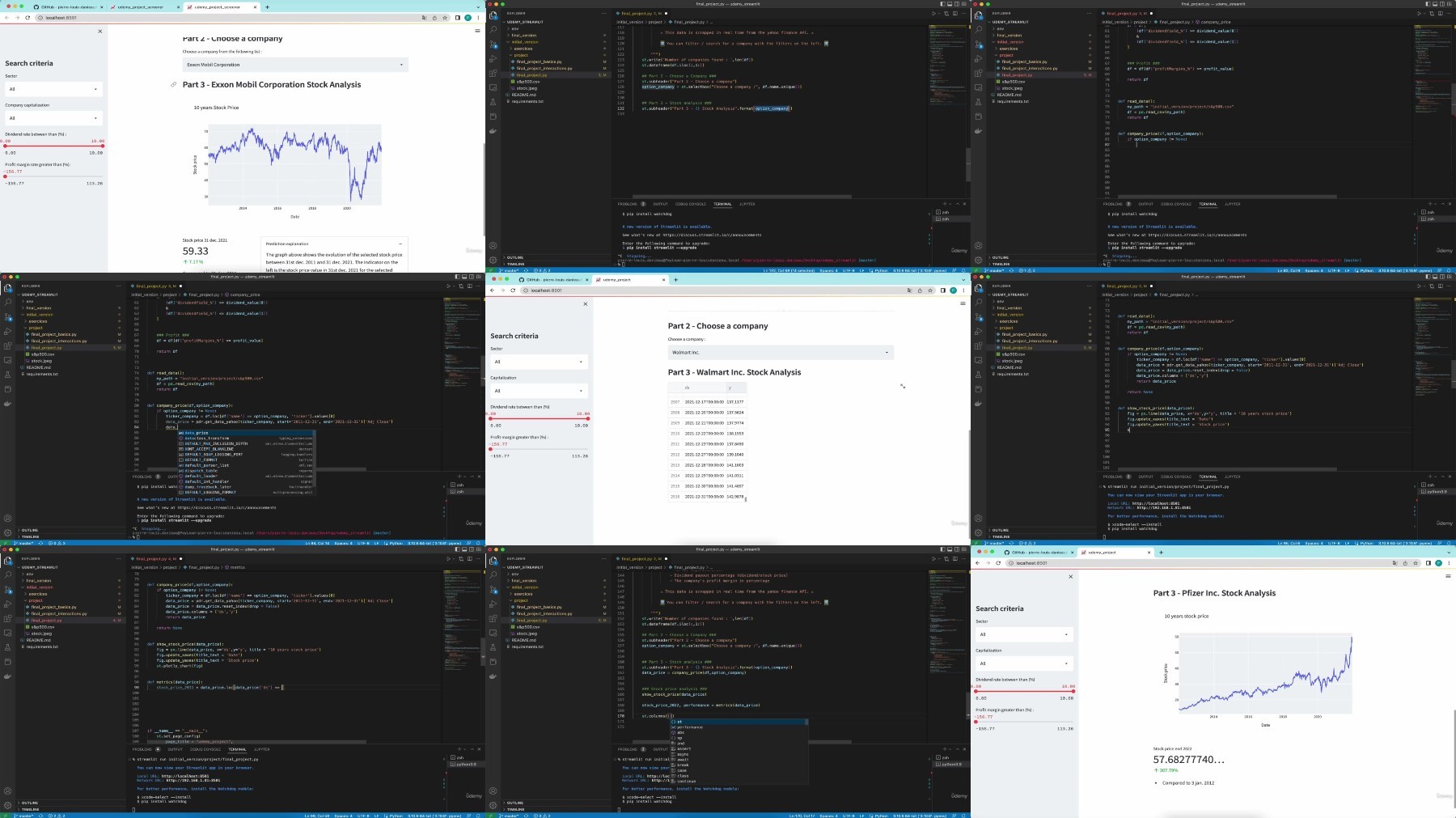Viewport: 1456px width, 818px height.
Task: Open Accounts icon in VS Code highlighting option_company
Action: click(x=493, y=246)
